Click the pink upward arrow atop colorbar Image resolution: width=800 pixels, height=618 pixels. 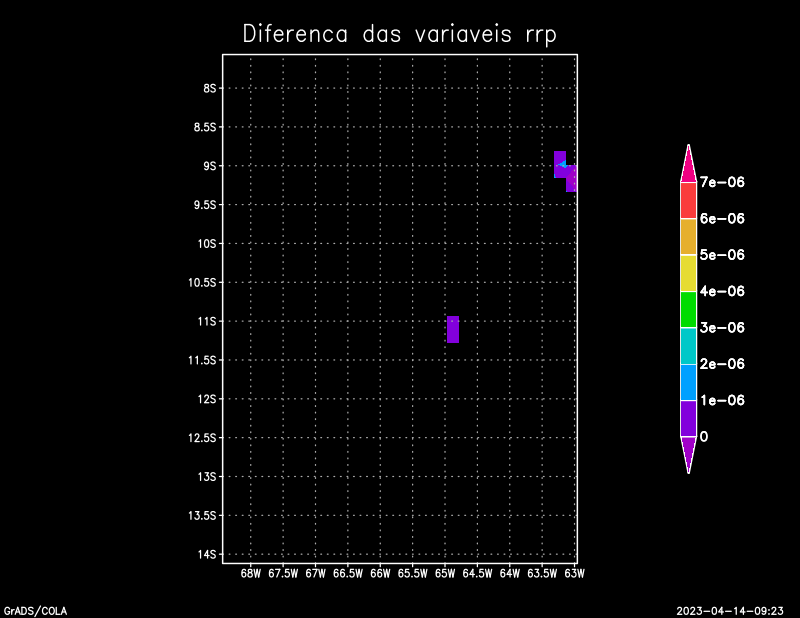(x=688, y=163)
